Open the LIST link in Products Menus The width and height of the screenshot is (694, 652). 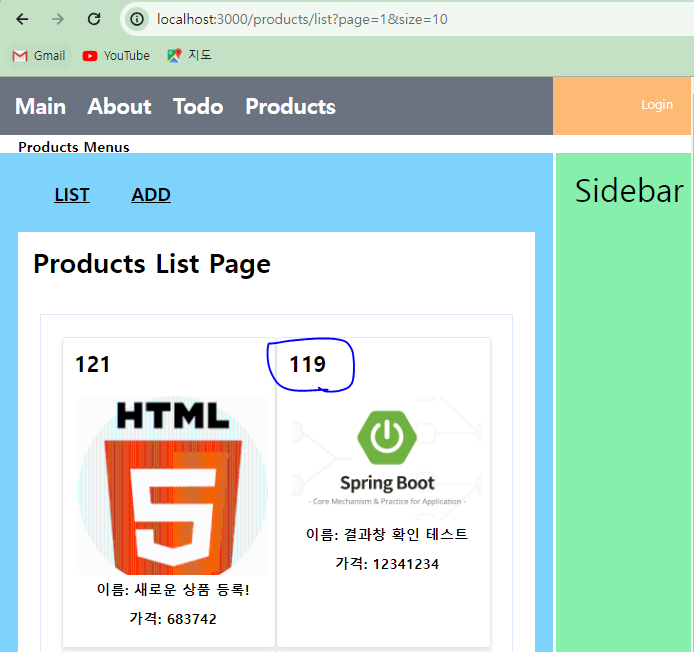(72, 195)
